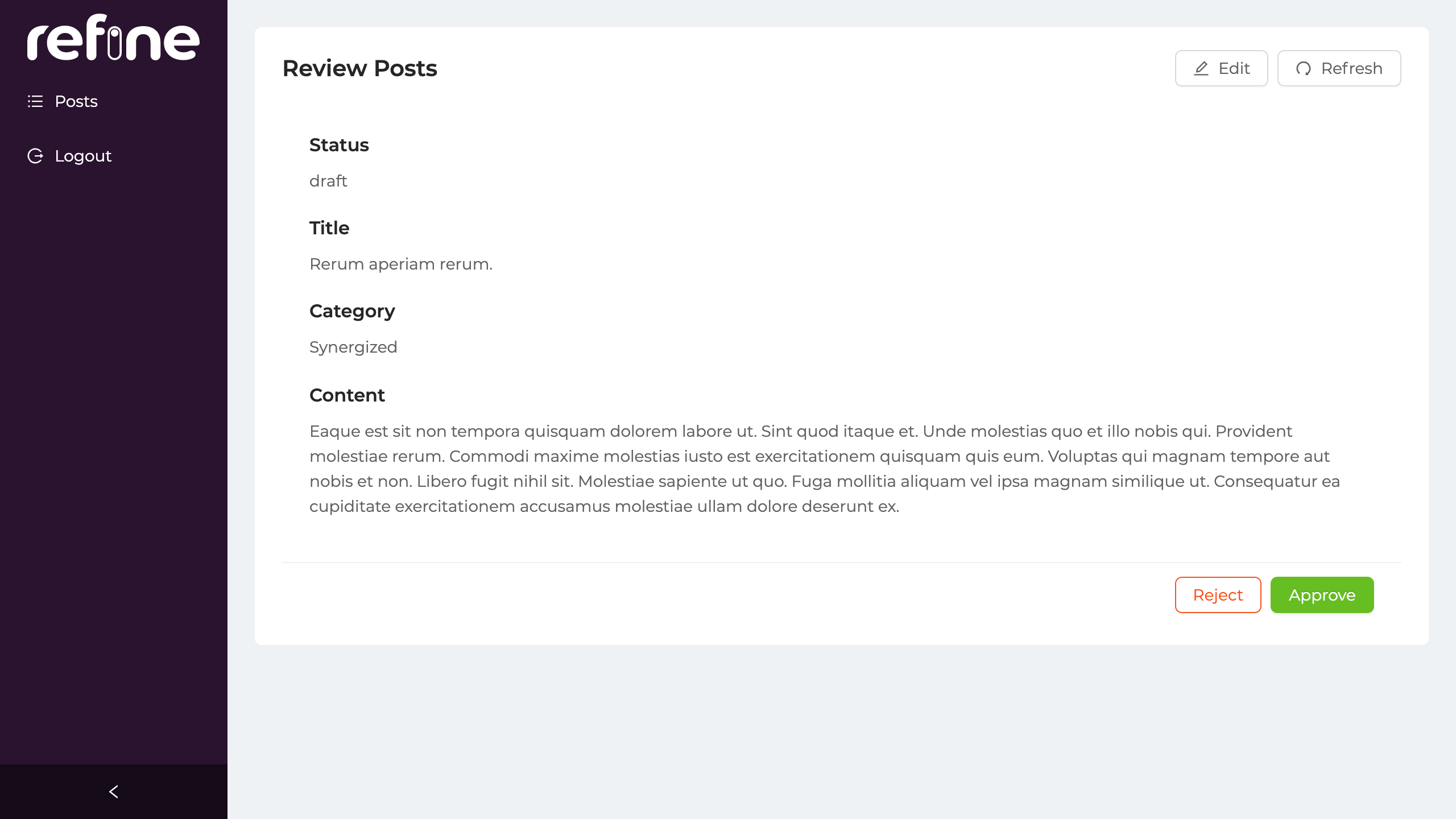The image size is (1456, 819).
Task: Click the Synergized category label
Action: click(x=353, y=346)
